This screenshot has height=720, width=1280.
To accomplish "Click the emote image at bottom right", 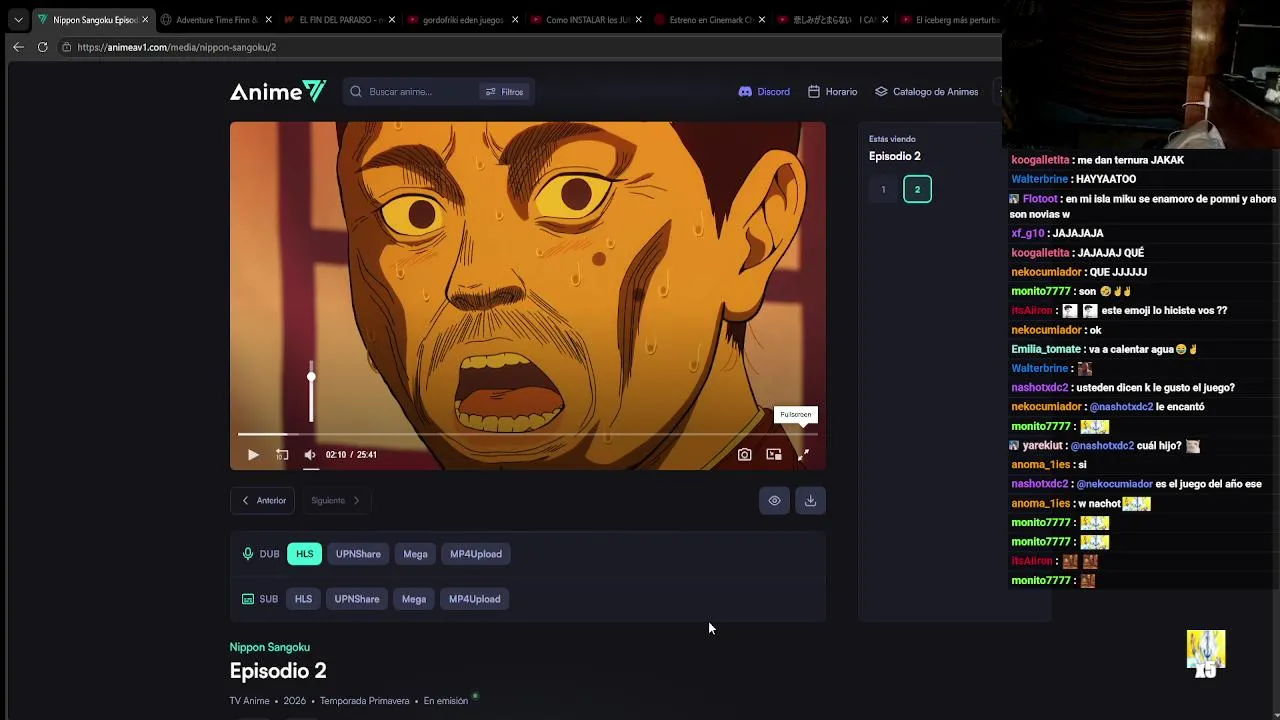I will click(x=1206, y=653).
